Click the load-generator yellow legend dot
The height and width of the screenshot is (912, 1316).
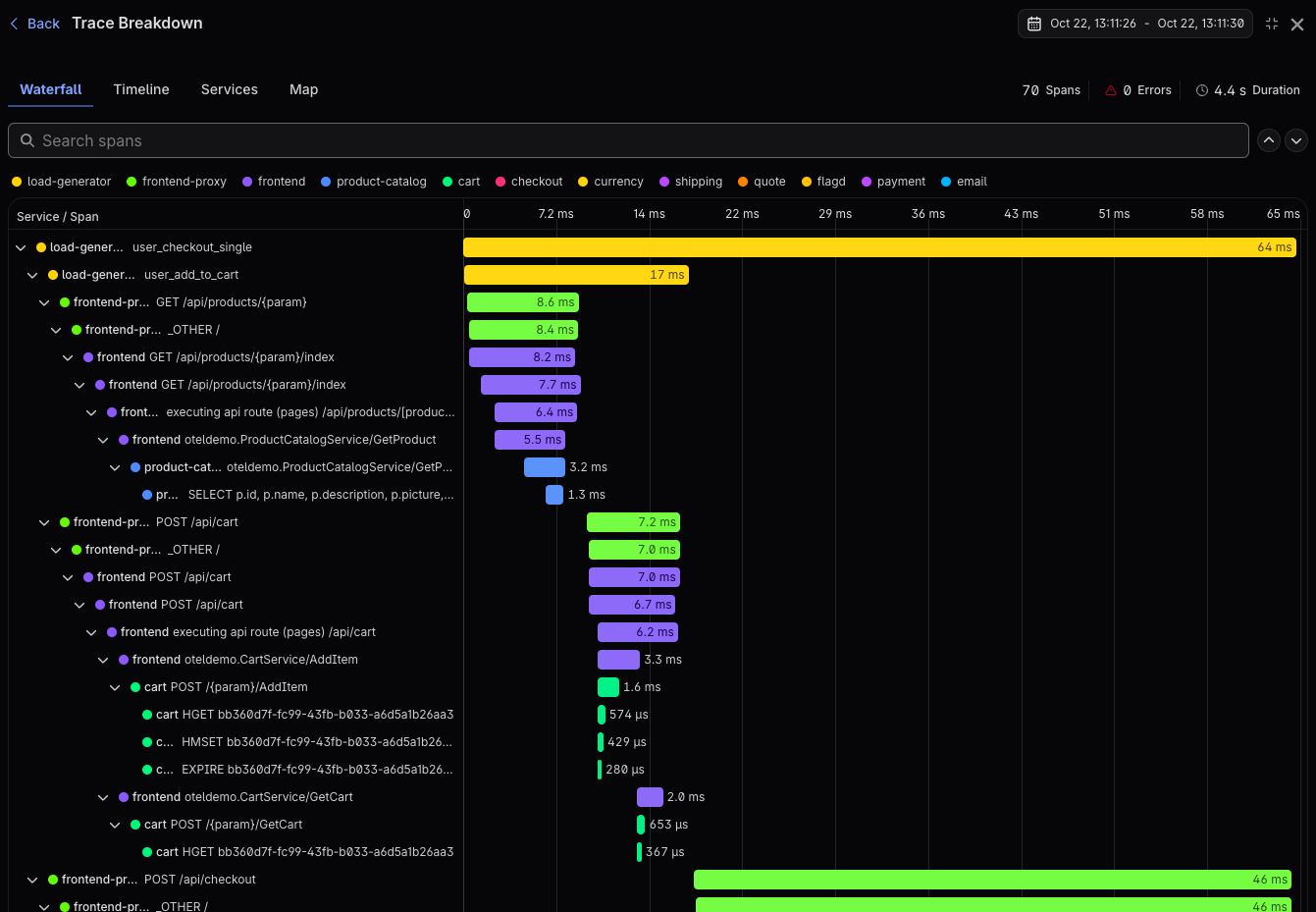17,182
